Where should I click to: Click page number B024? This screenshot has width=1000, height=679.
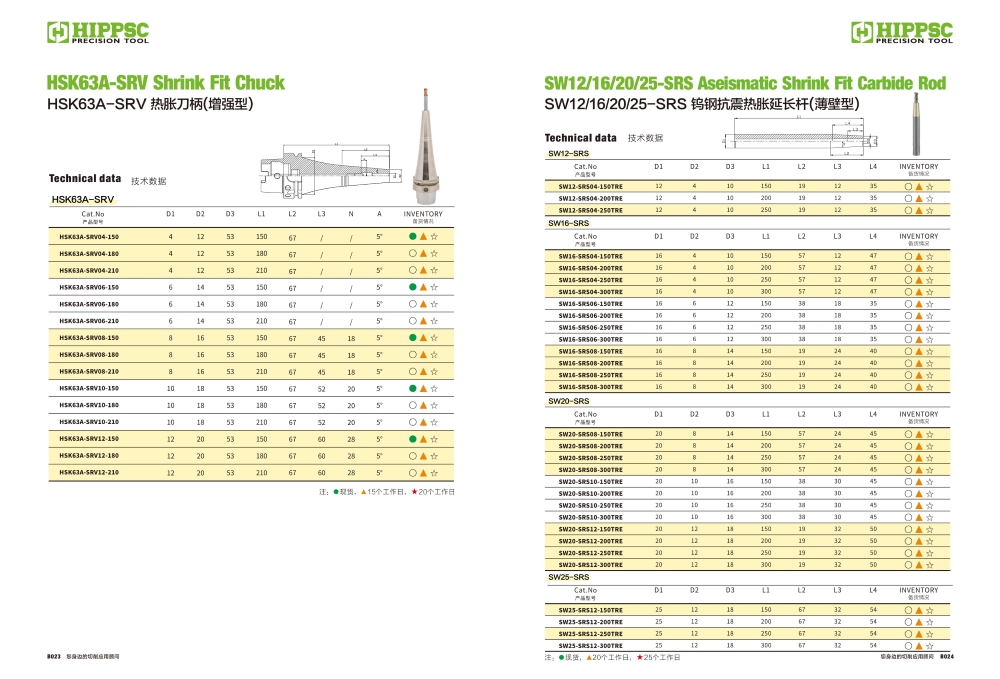[x=946, y=656]
